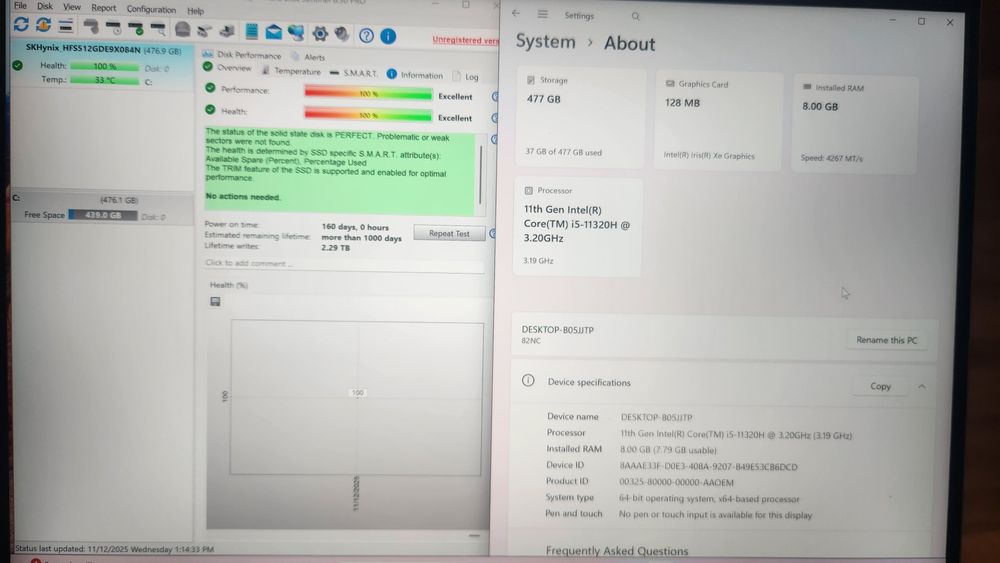Click the disk with clock toolbar icon

coord(114,27)
